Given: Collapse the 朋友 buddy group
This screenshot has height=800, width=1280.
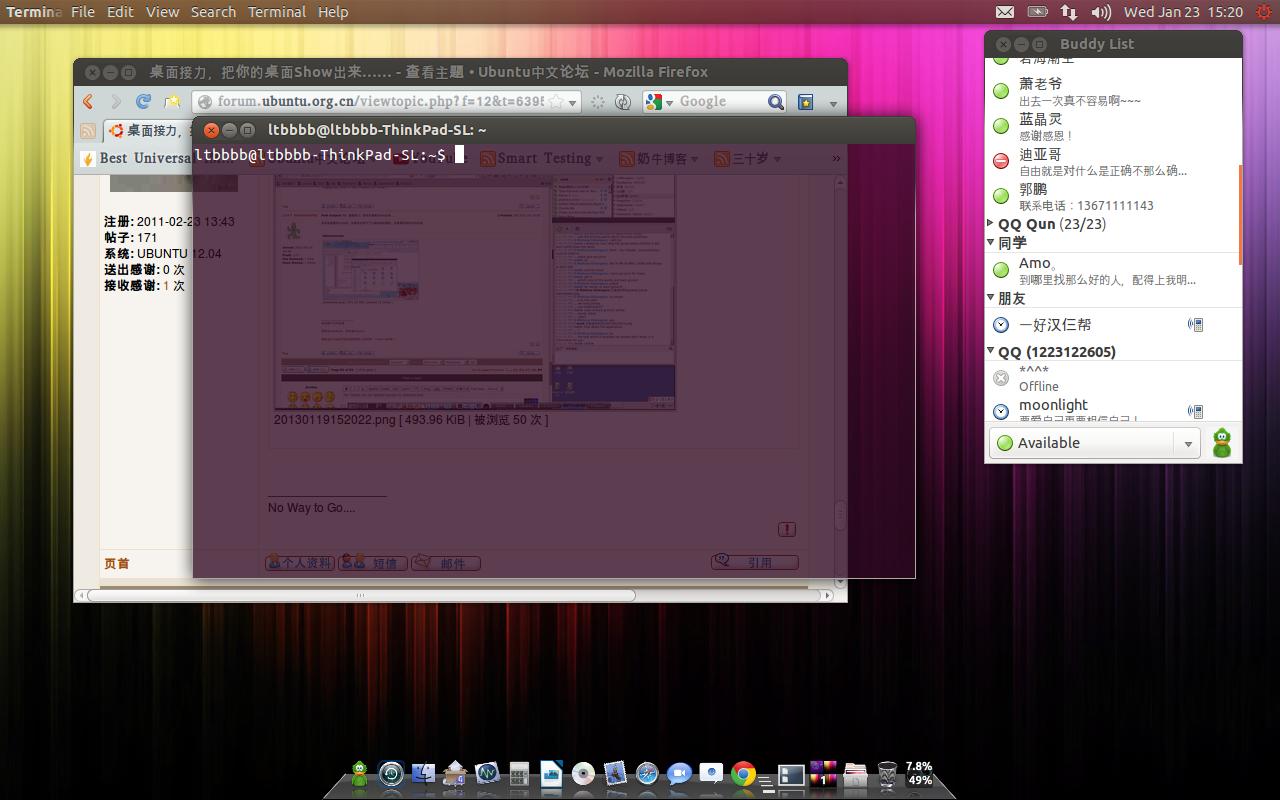Looking at the screenshot, I should [x=991, y=298].
